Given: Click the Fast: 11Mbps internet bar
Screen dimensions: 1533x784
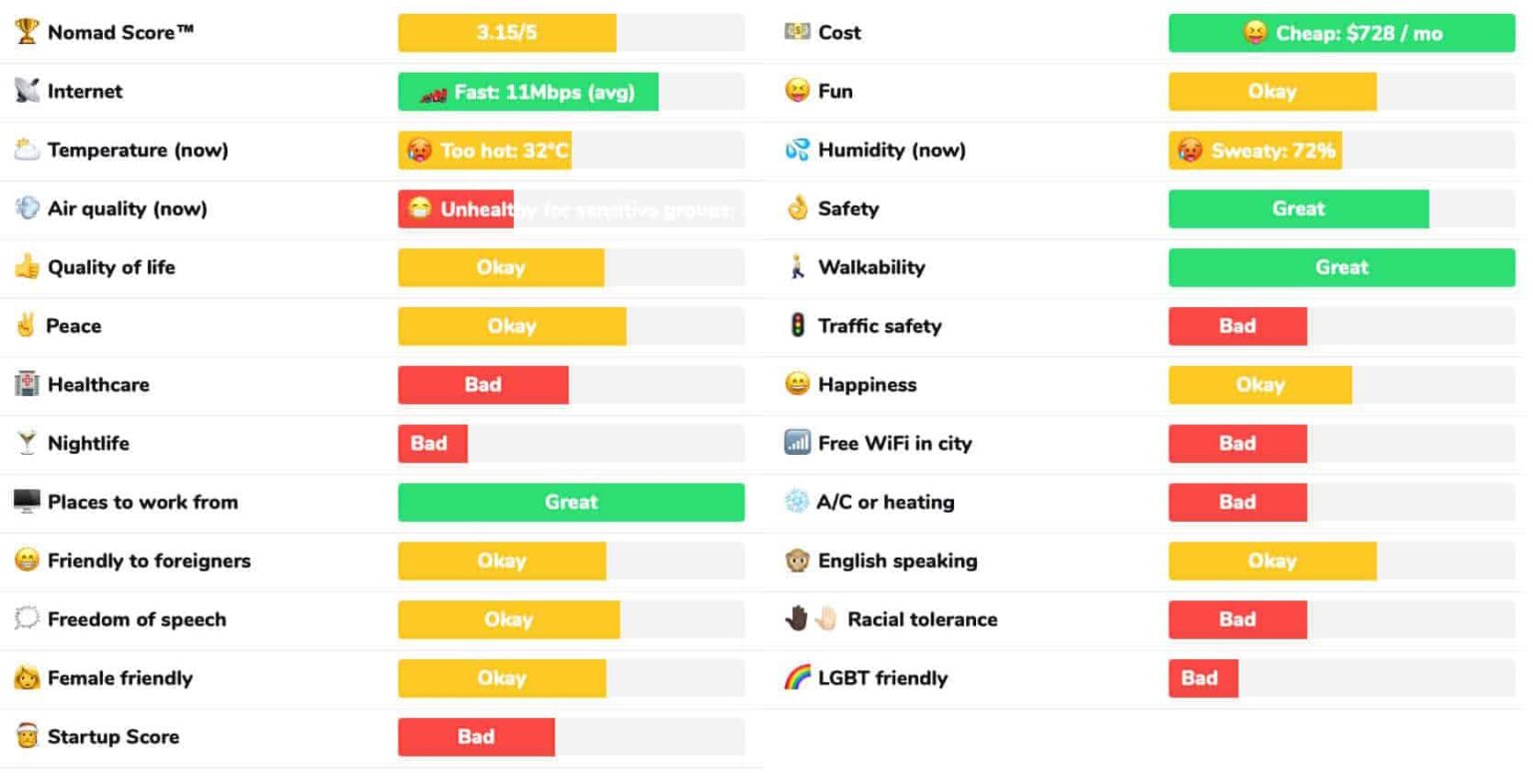Looking at the screenshot, I should pos(528,92).
